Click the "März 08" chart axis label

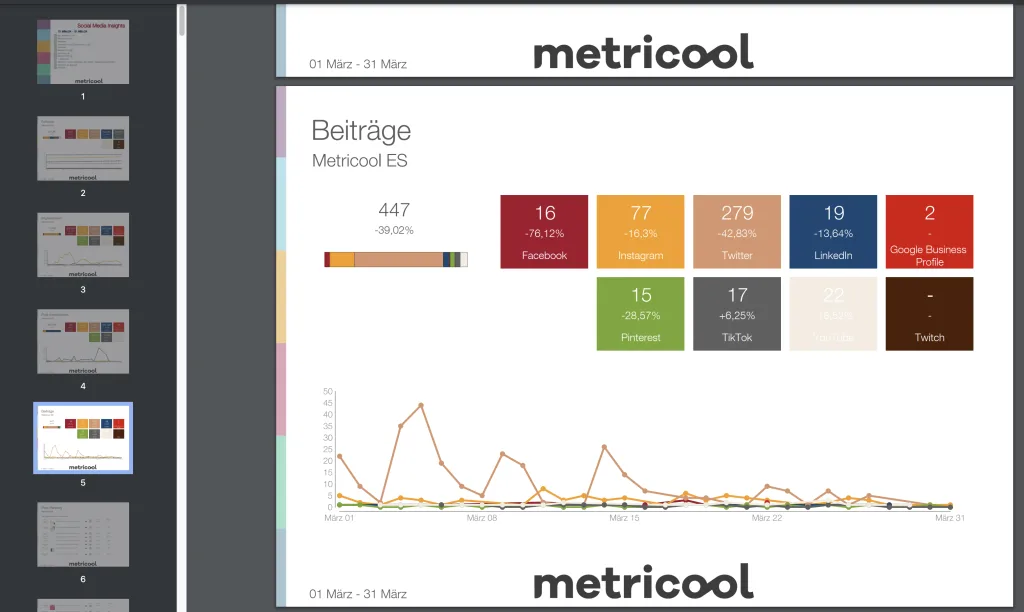coord(482,518)
